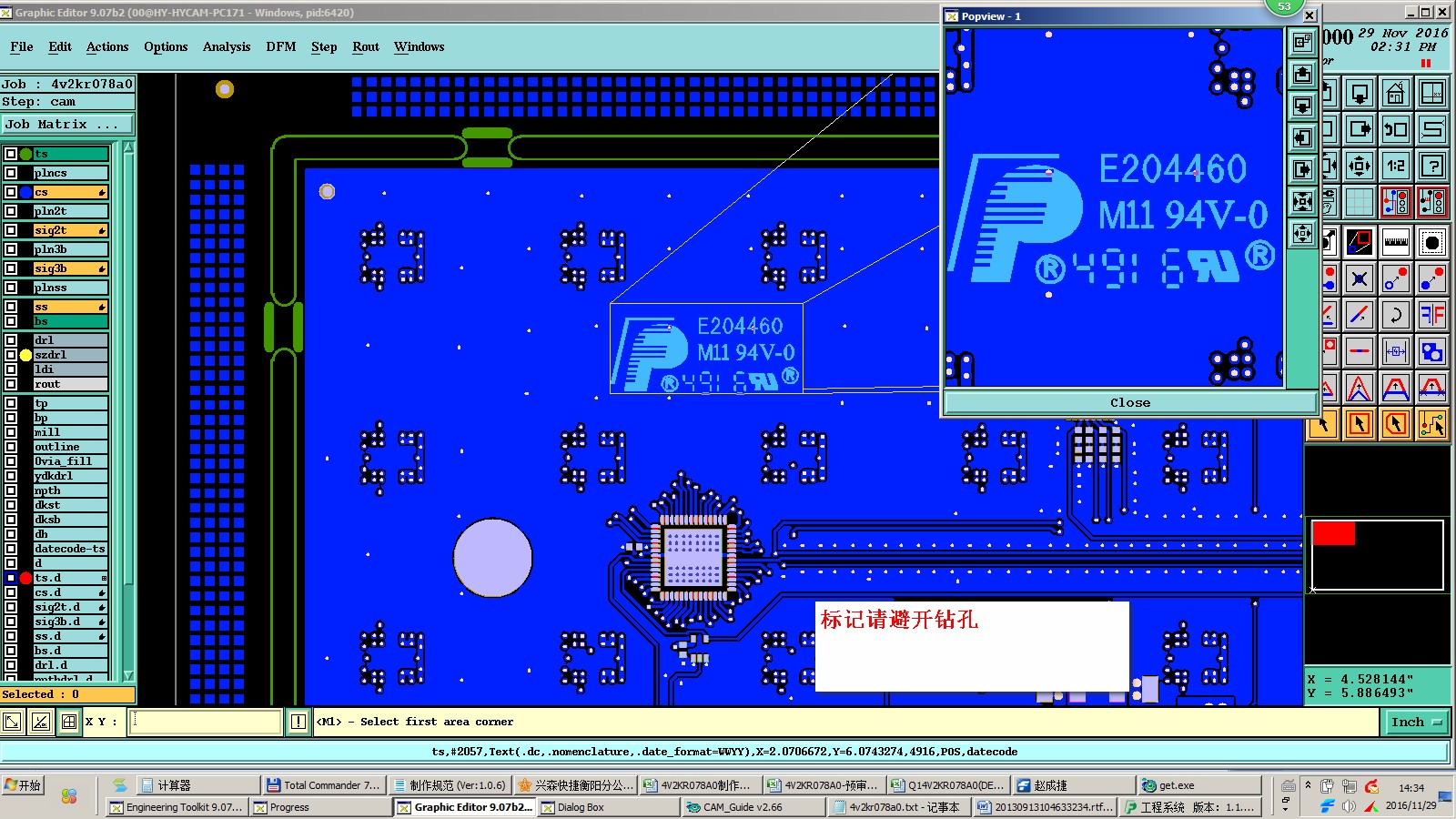The width and height of the screenshot is (1456, 819).
Task: Select the overlapping blue shapes icon
Action: coord(1432,351)
